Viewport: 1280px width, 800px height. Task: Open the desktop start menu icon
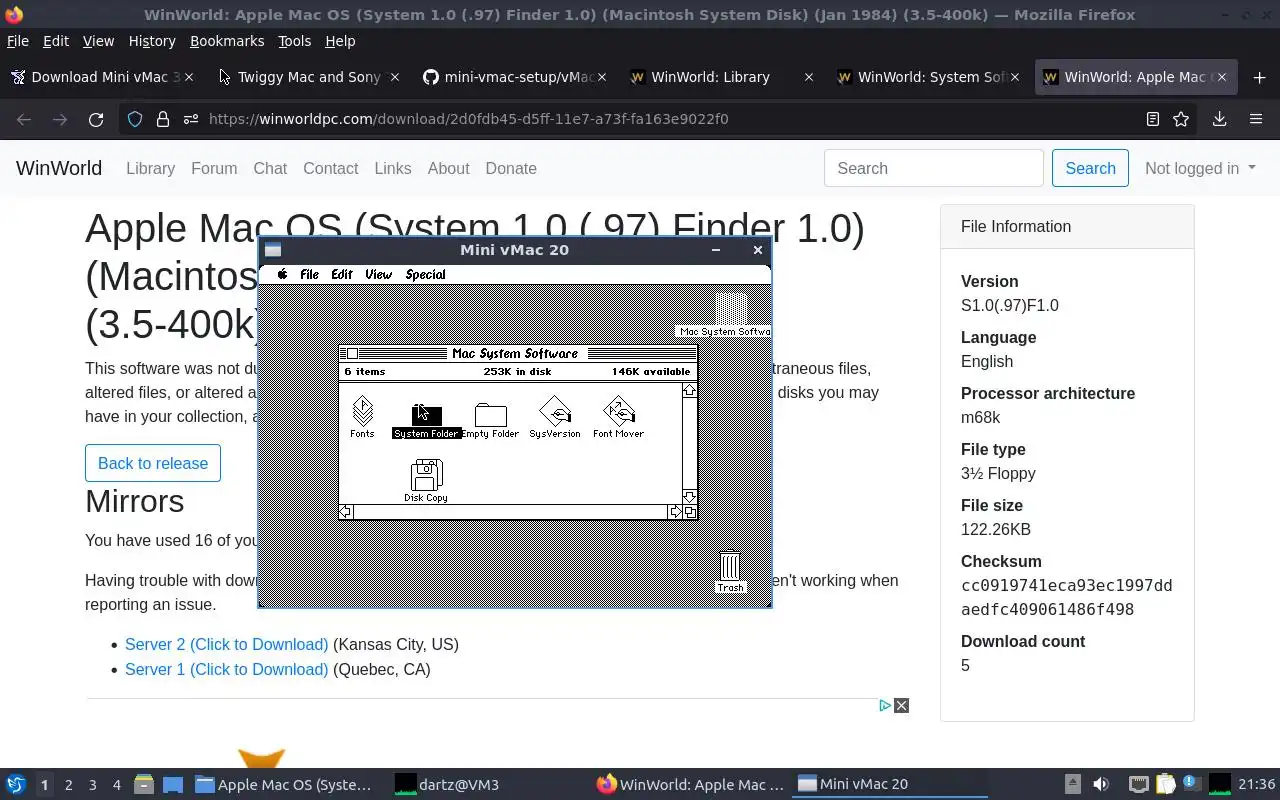pyautogui.click(x=15, y=784)
